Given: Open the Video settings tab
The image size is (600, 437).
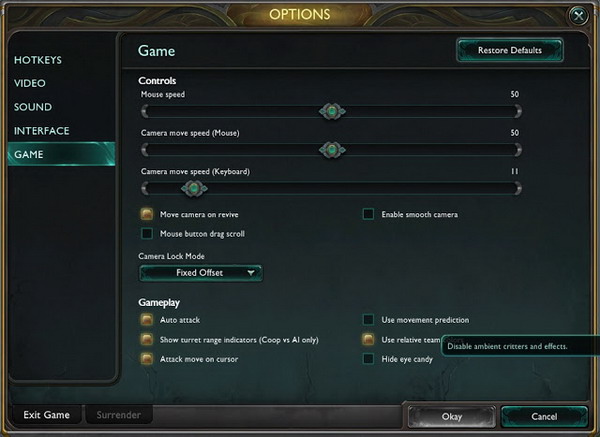Looking at the screenshot, I should point(30,83).
